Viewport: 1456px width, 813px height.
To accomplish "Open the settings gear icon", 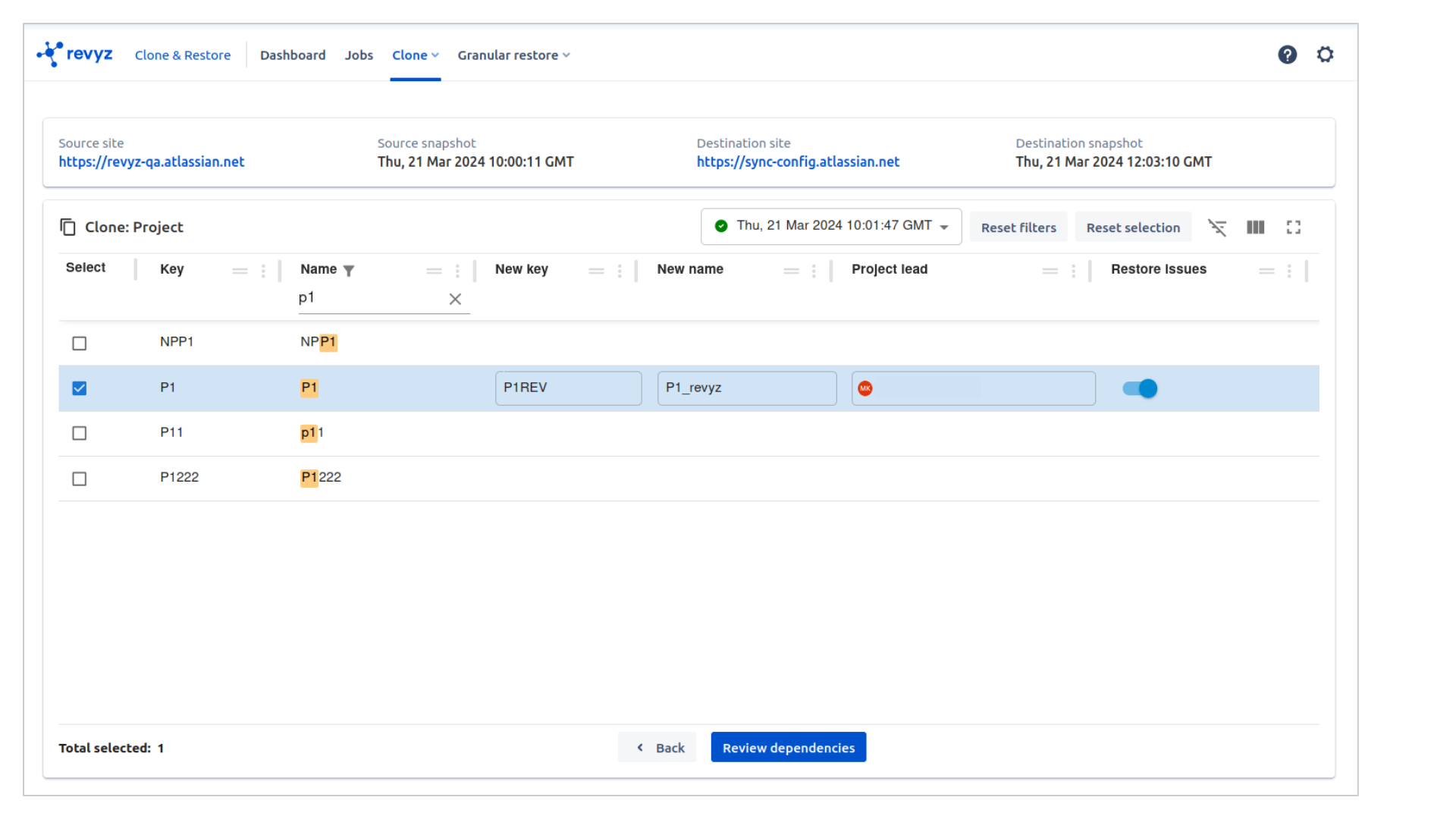I will pyautogui.click(x=1325, y=55).
